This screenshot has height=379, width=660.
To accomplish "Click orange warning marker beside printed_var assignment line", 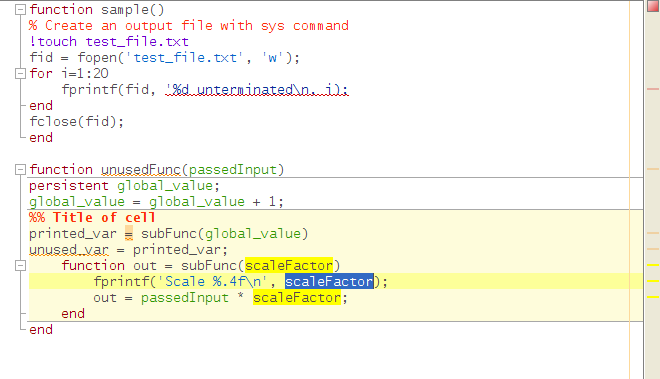I will (653, 233).
